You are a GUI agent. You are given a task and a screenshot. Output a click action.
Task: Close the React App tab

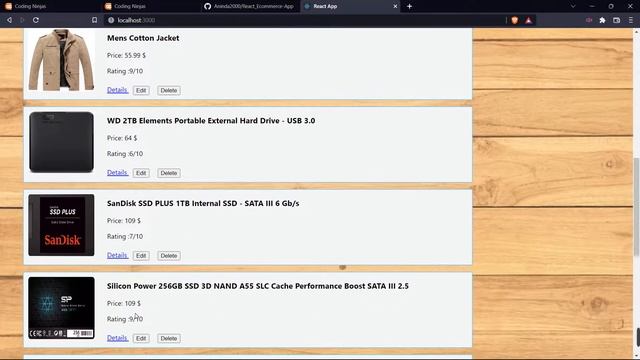(x=395, y=6)
